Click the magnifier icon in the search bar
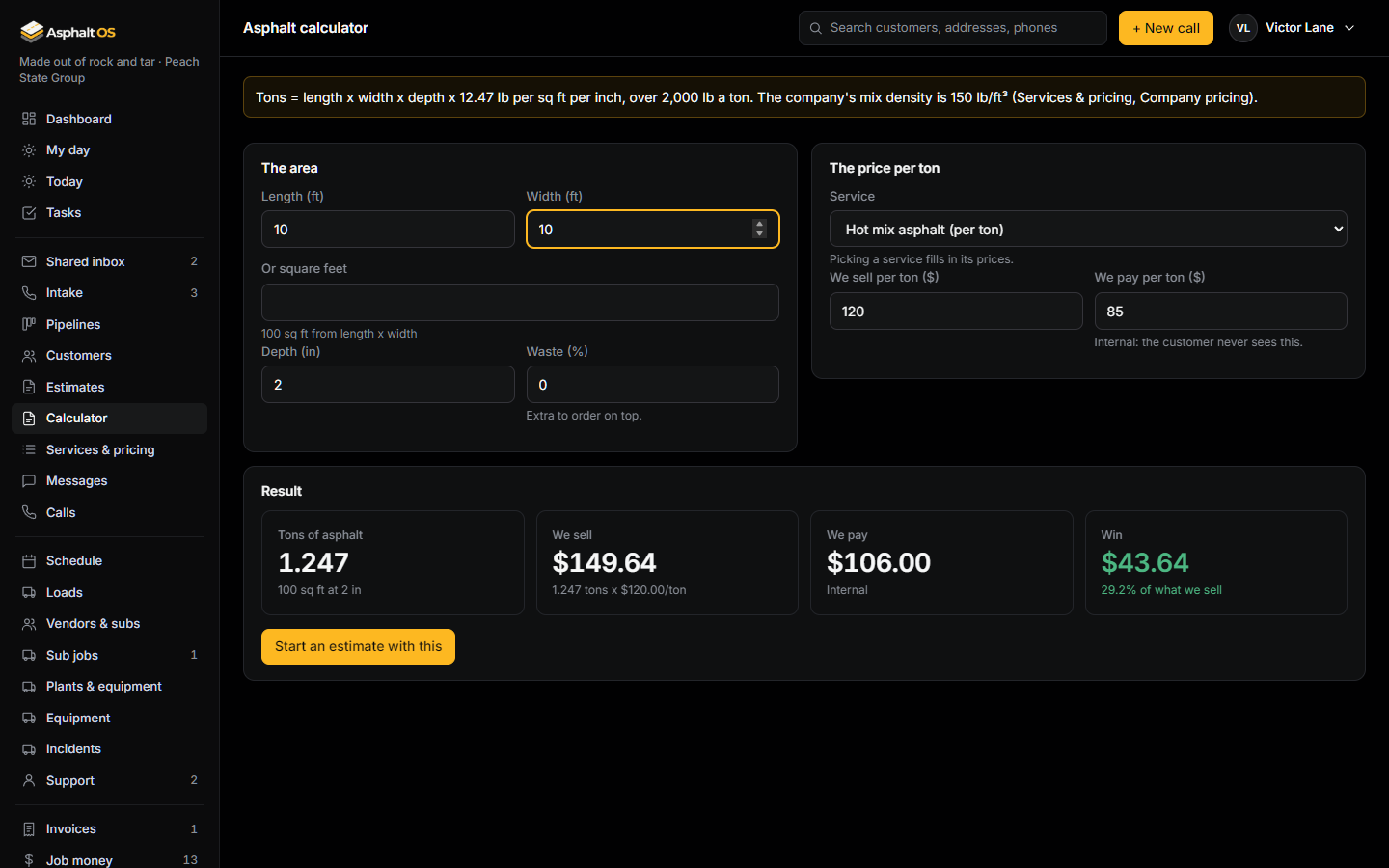This screenshot has width=1389, height=868. coord(816,28)
